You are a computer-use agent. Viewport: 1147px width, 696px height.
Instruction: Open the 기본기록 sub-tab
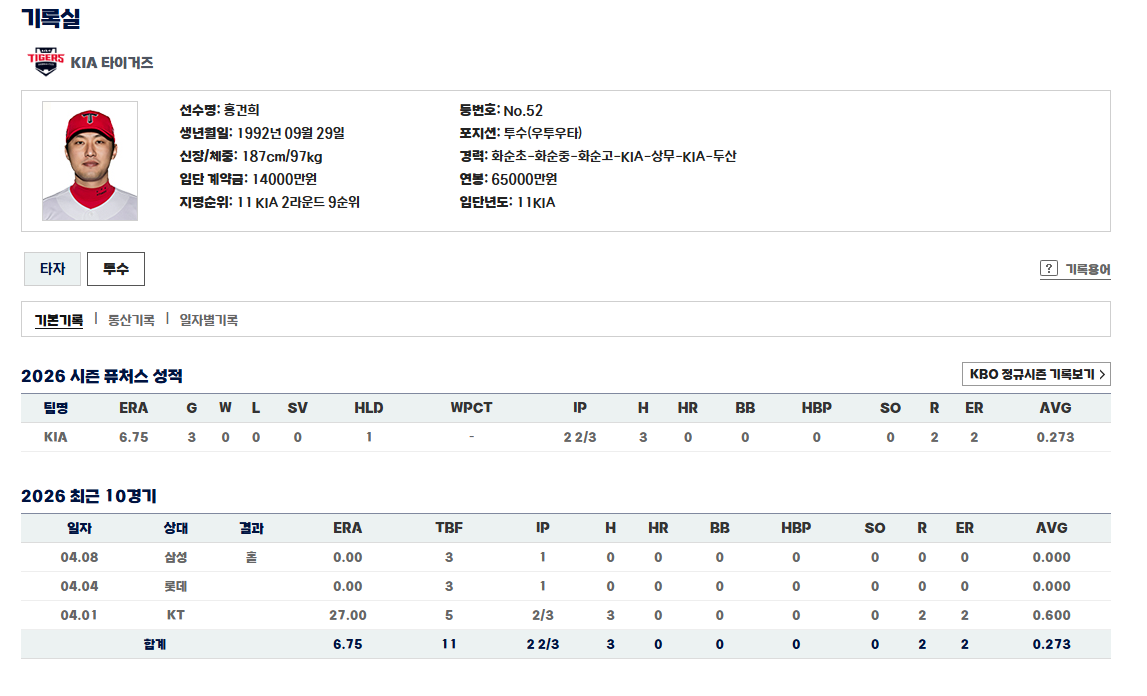tap(59, 320)
